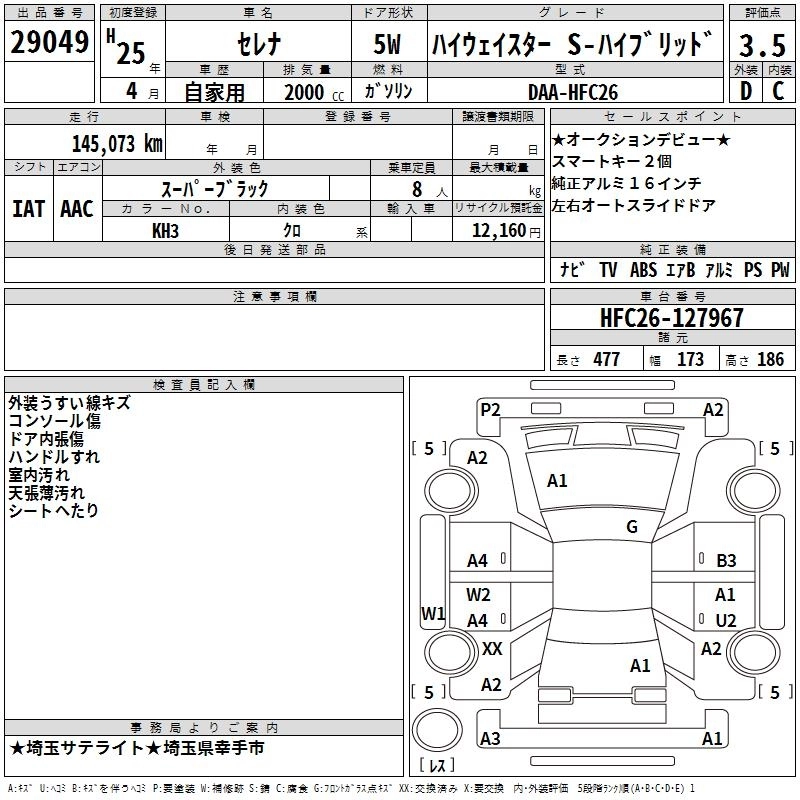Click the exterior grade D
Image resolution: width=800 pixels, height=800 pixels.
(x=745, y=91)
